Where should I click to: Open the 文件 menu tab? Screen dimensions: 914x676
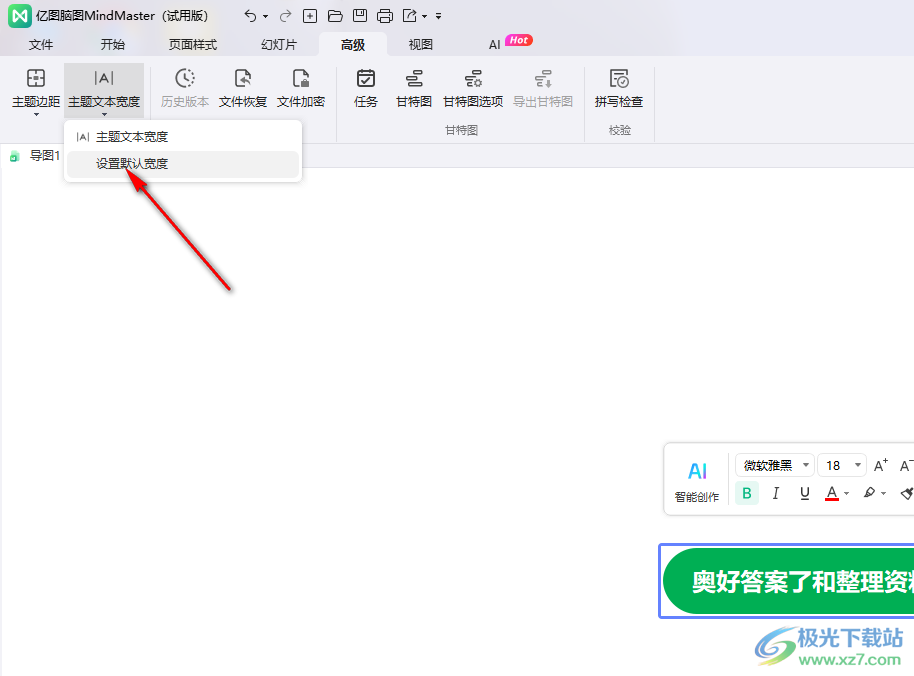click(x=41, y=45)
